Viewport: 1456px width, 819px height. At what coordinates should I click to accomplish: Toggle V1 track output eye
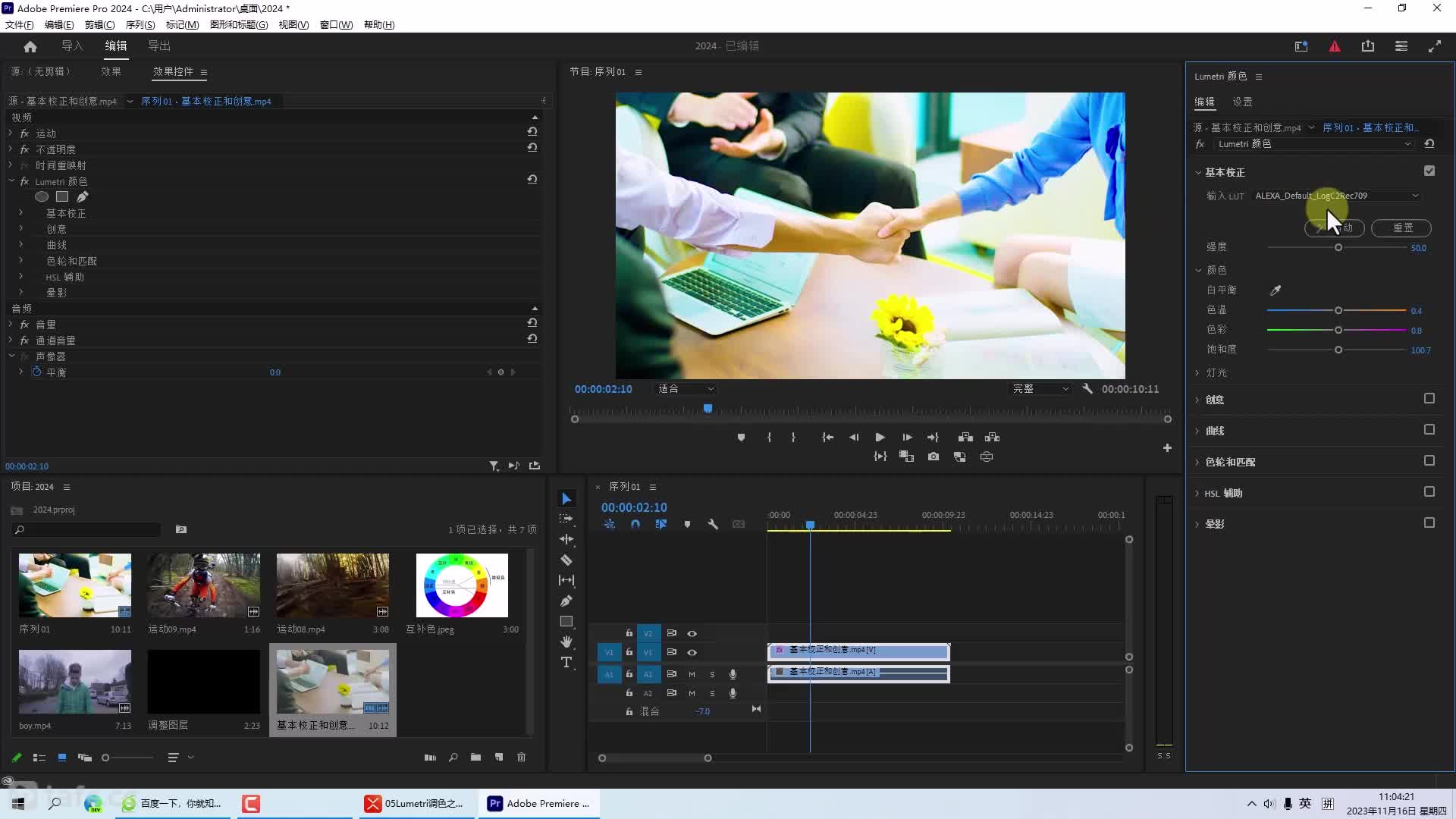point(692,652)
